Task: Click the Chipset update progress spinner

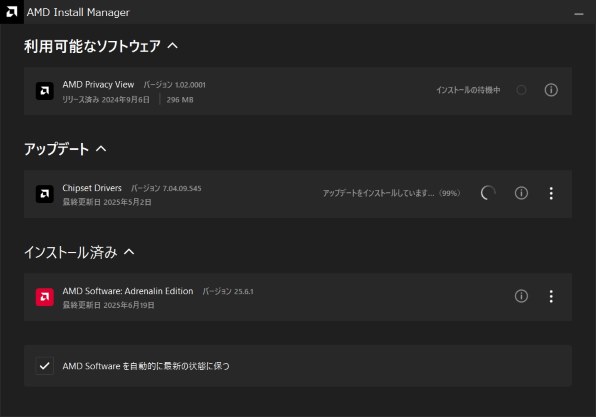Action: pyautogui.click(x=488, y=193)
